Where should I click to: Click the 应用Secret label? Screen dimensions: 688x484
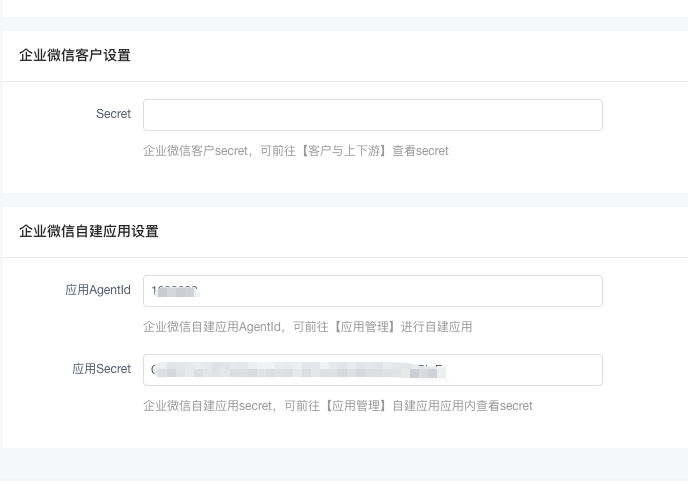point(101,369)
